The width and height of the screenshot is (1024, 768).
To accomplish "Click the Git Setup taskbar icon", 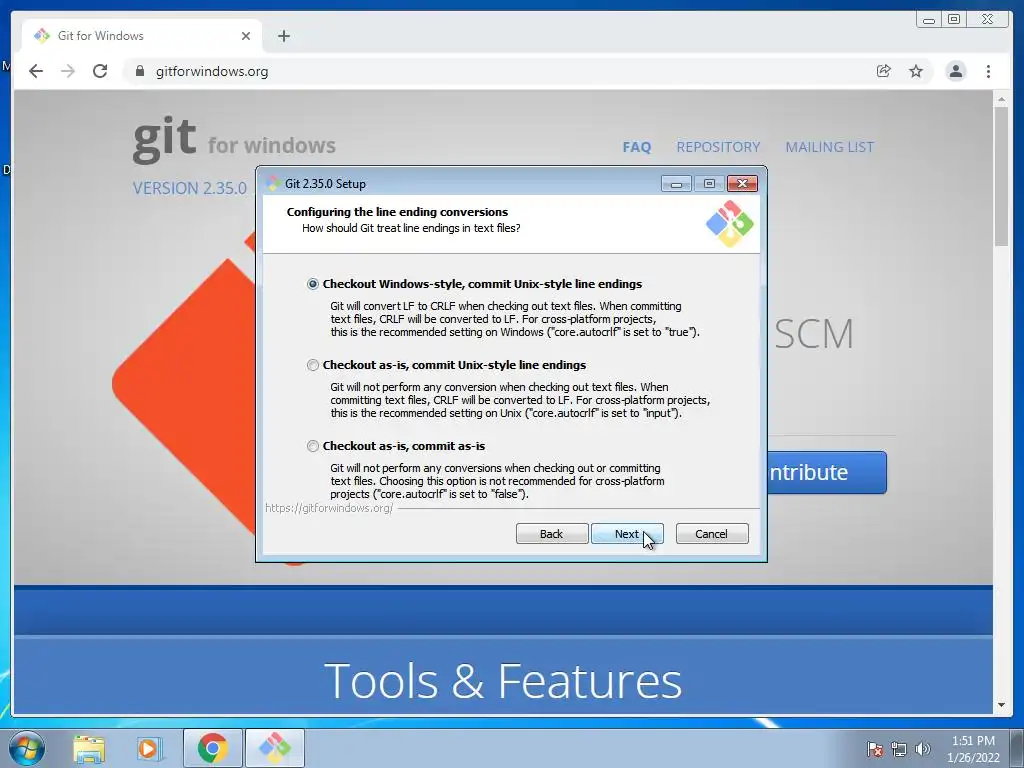I will click(x=274, y=748).
